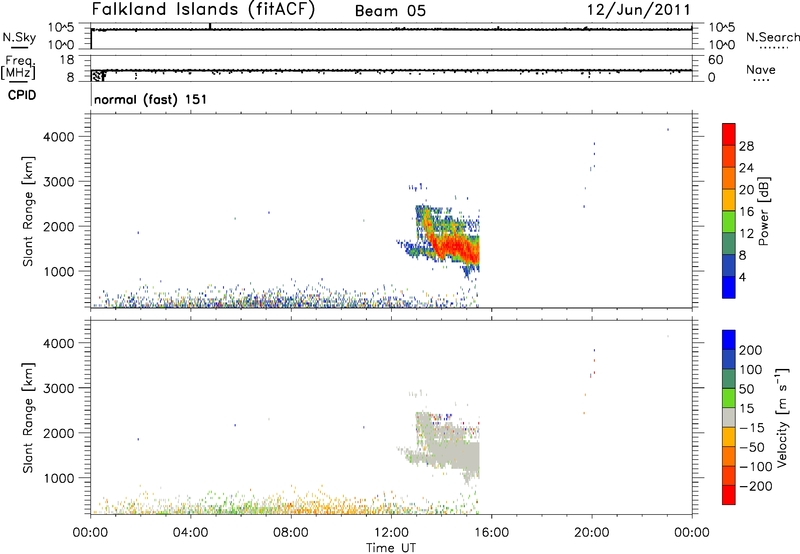Click the red high-power echo region in power panel
This screenshot has width=800, height=554.
point(456,247)
